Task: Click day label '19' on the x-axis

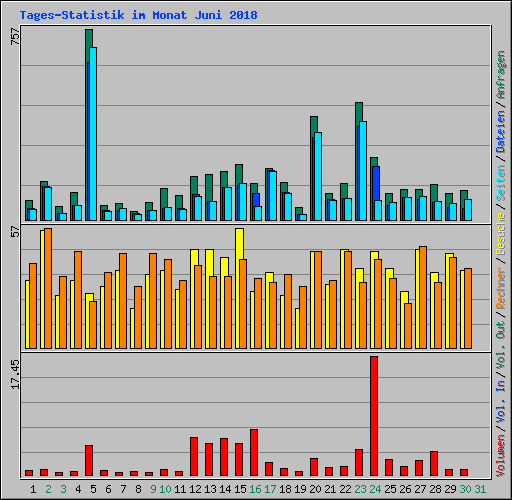Action: (x=300, y=489)
